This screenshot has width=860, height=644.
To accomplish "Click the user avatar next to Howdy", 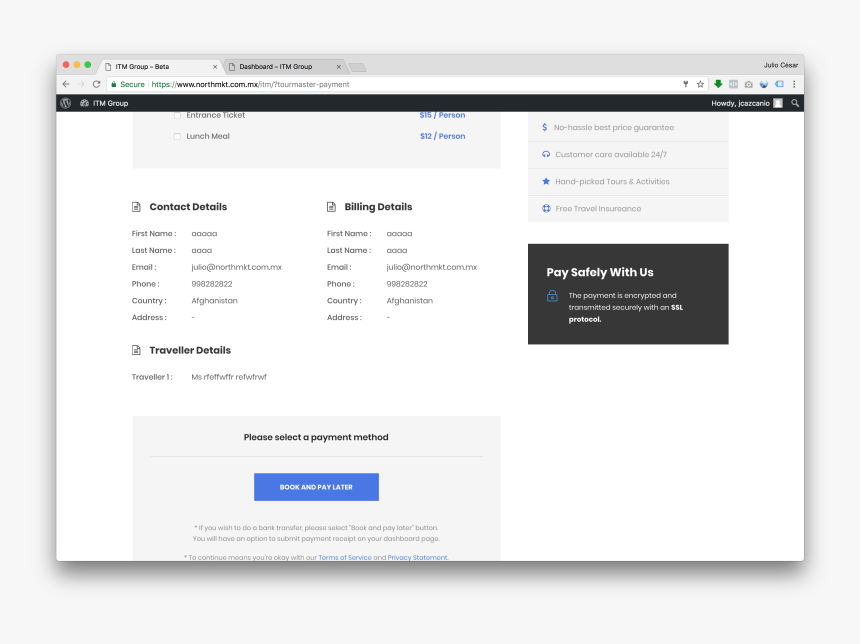I will point(778,103).
